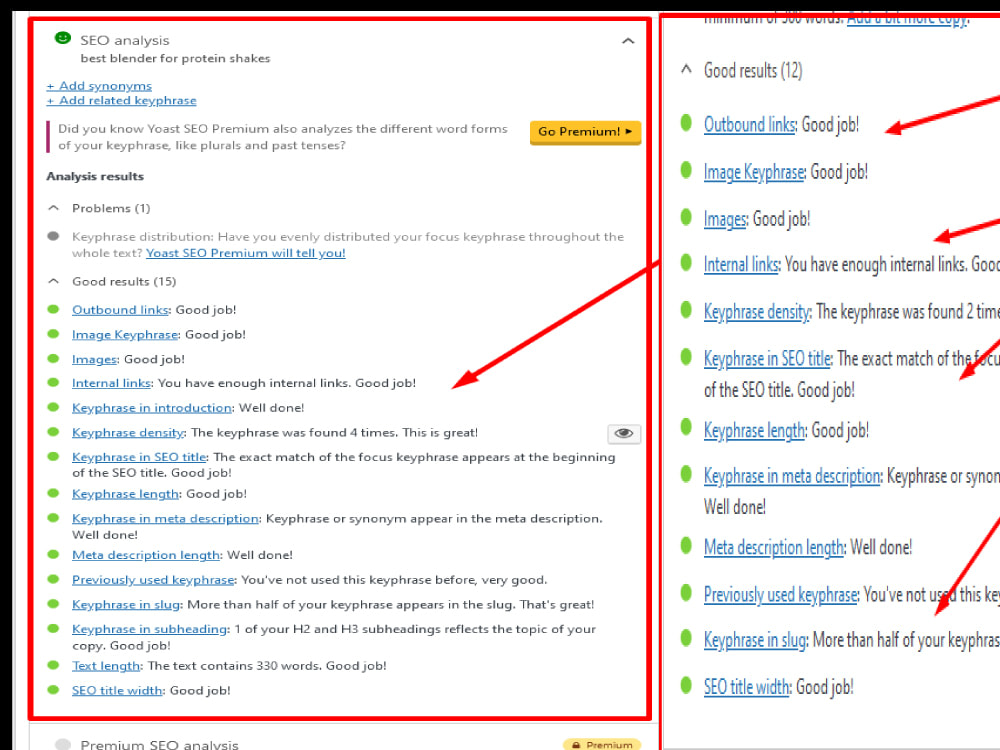Image resolution: width=1000 pixels, height=750 pixels.
Task: Open Previously used keyphrase link, left panel
Action: tap(153, 580)
